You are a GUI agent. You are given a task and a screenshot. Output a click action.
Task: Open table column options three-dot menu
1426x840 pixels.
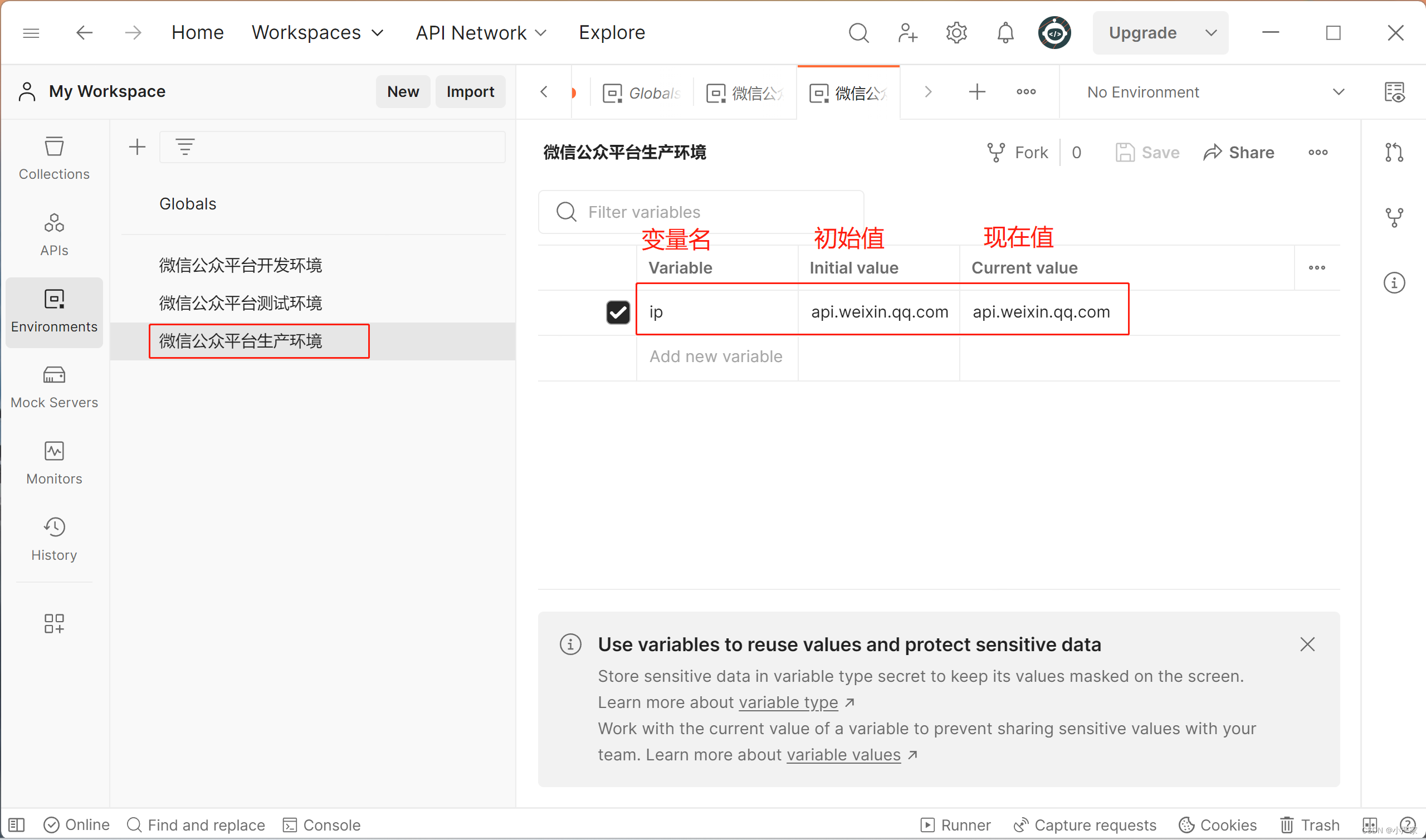click(x=1317, y=267)
